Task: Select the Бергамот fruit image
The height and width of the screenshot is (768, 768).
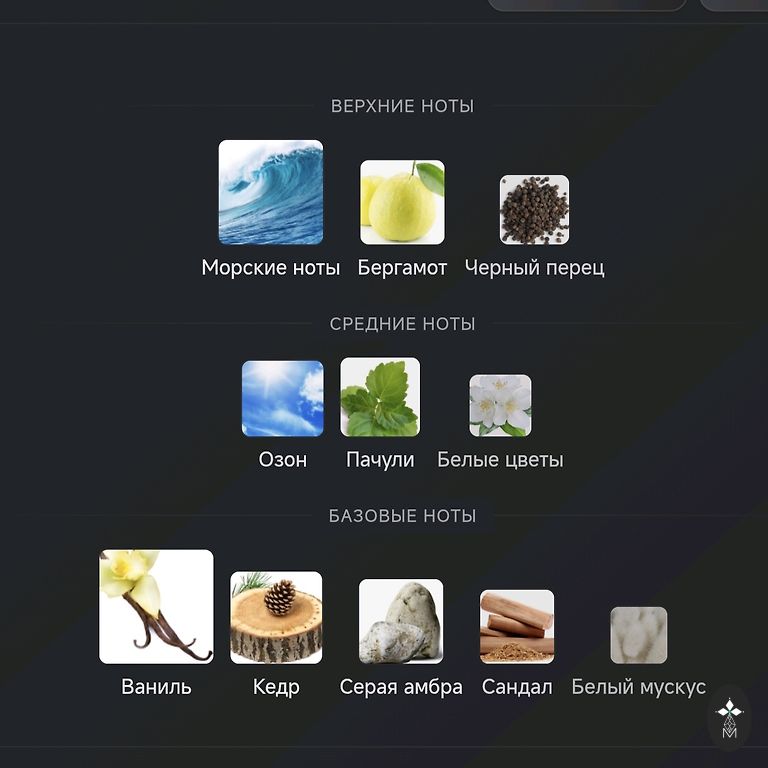Action: coord(402,202)
